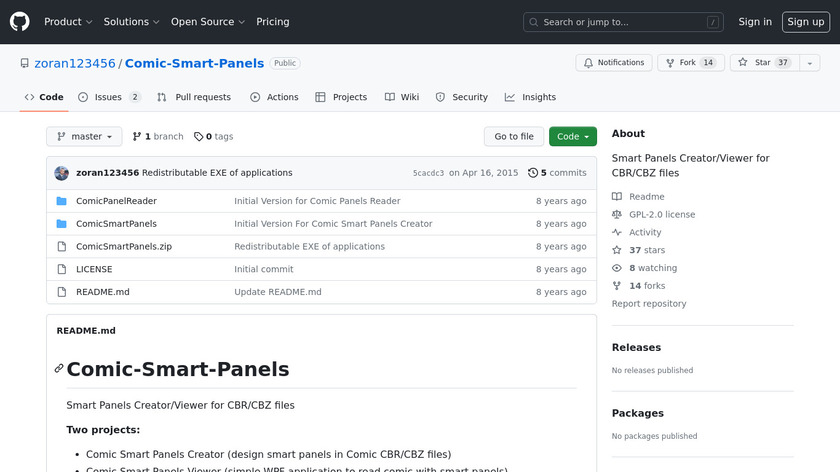840x472 pixels.
Task: Expand the green Code dropdown
Action: click(x=572, y=137)
